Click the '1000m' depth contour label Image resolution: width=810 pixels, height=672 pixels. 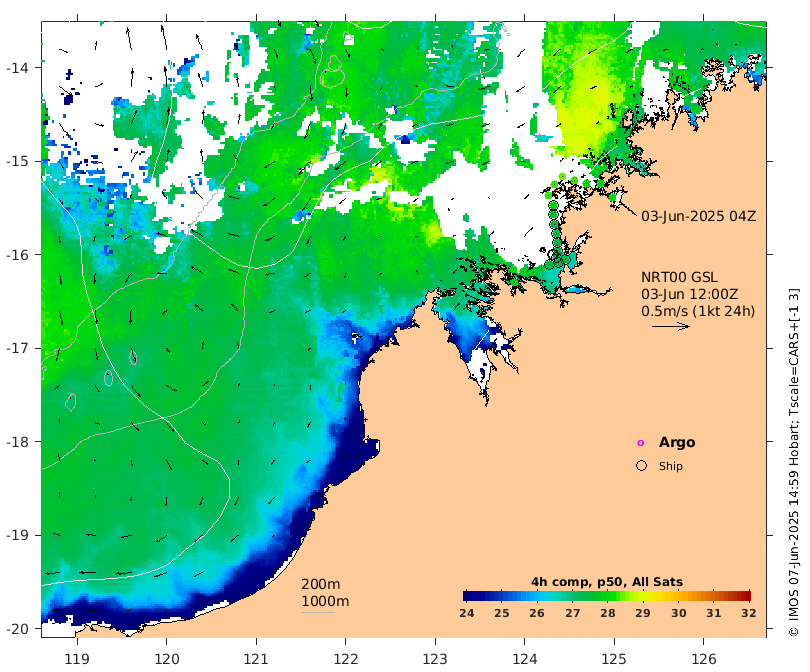325,601
